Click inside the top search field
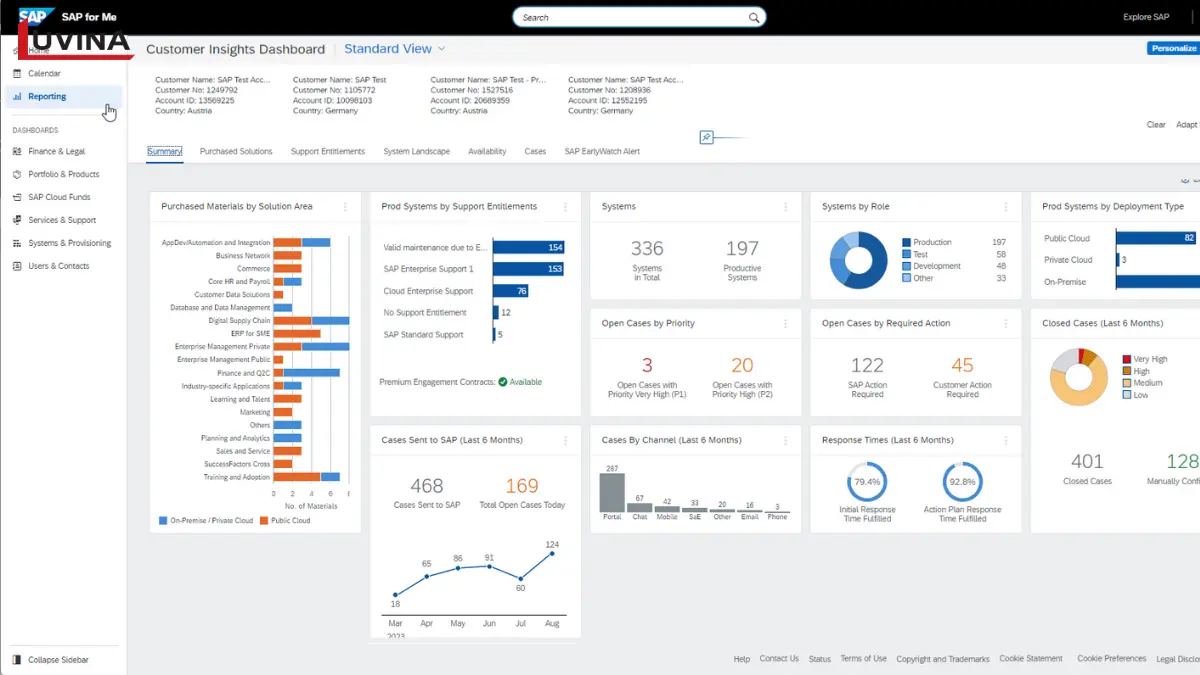This screenshot has height=675, width=1200. (639, 16)
